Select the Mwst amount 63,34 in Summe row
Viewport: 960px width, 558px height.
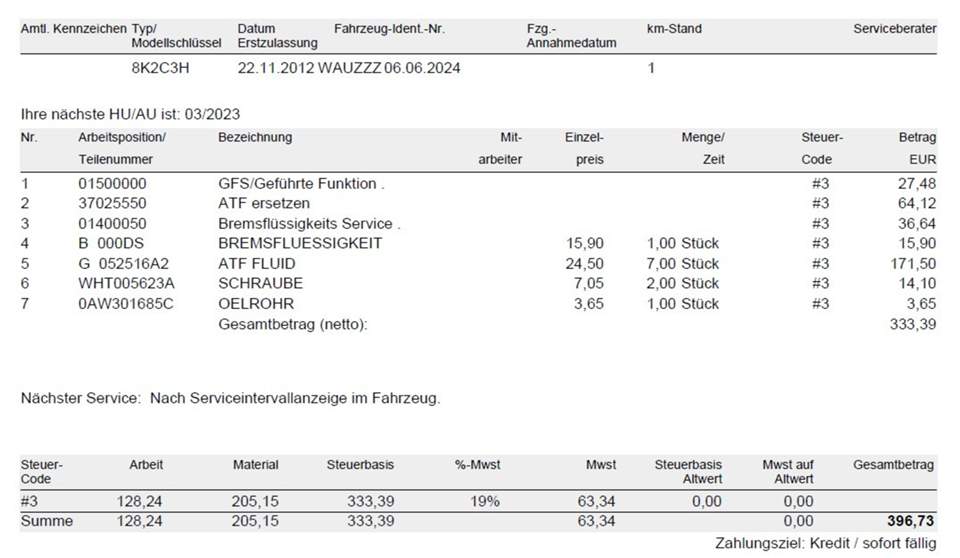(596, 521)
